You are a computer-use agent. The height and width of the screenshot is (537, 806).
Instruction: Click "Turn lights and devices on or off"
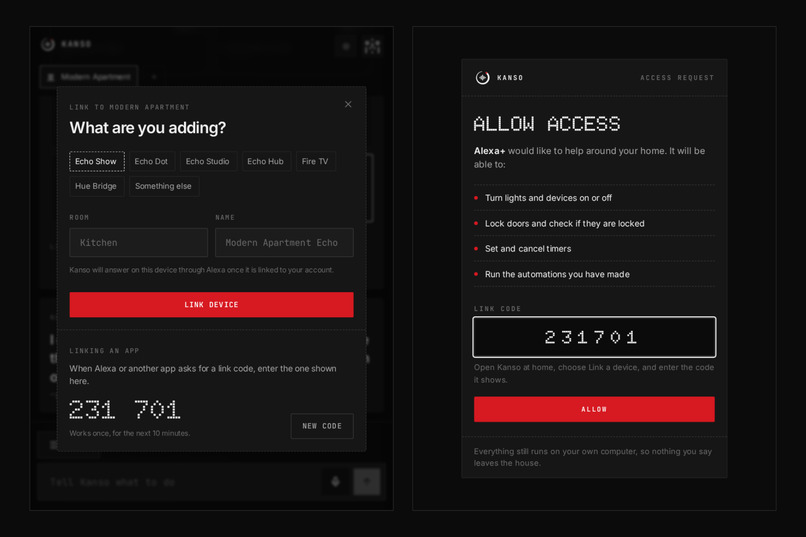pyautogui.click(x=548, y=198)
